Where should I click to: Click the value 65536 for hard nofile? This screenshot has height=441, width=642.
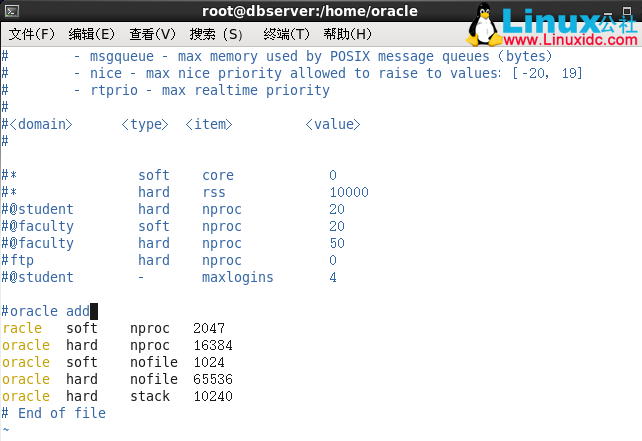[213, 379]
